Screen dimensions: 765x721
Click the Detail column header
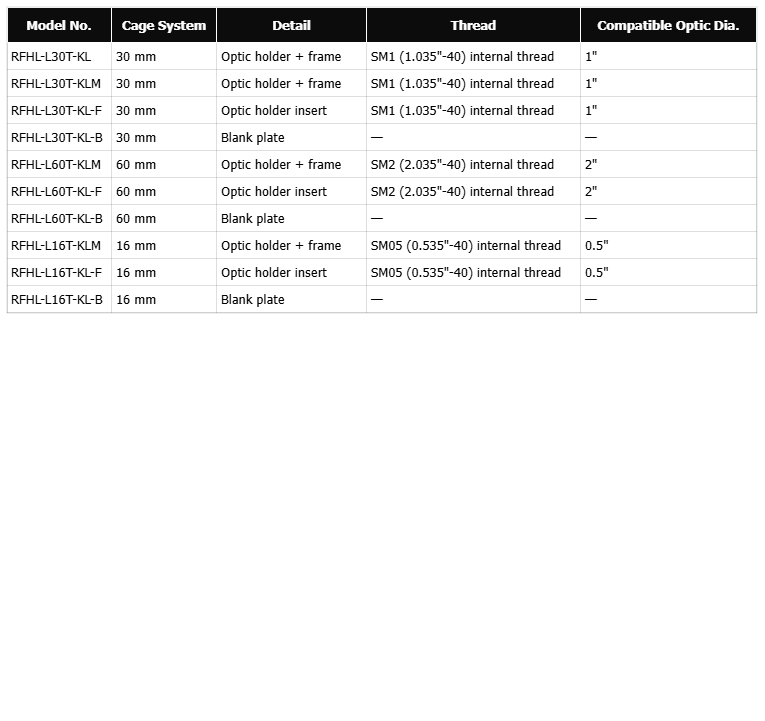291,26
